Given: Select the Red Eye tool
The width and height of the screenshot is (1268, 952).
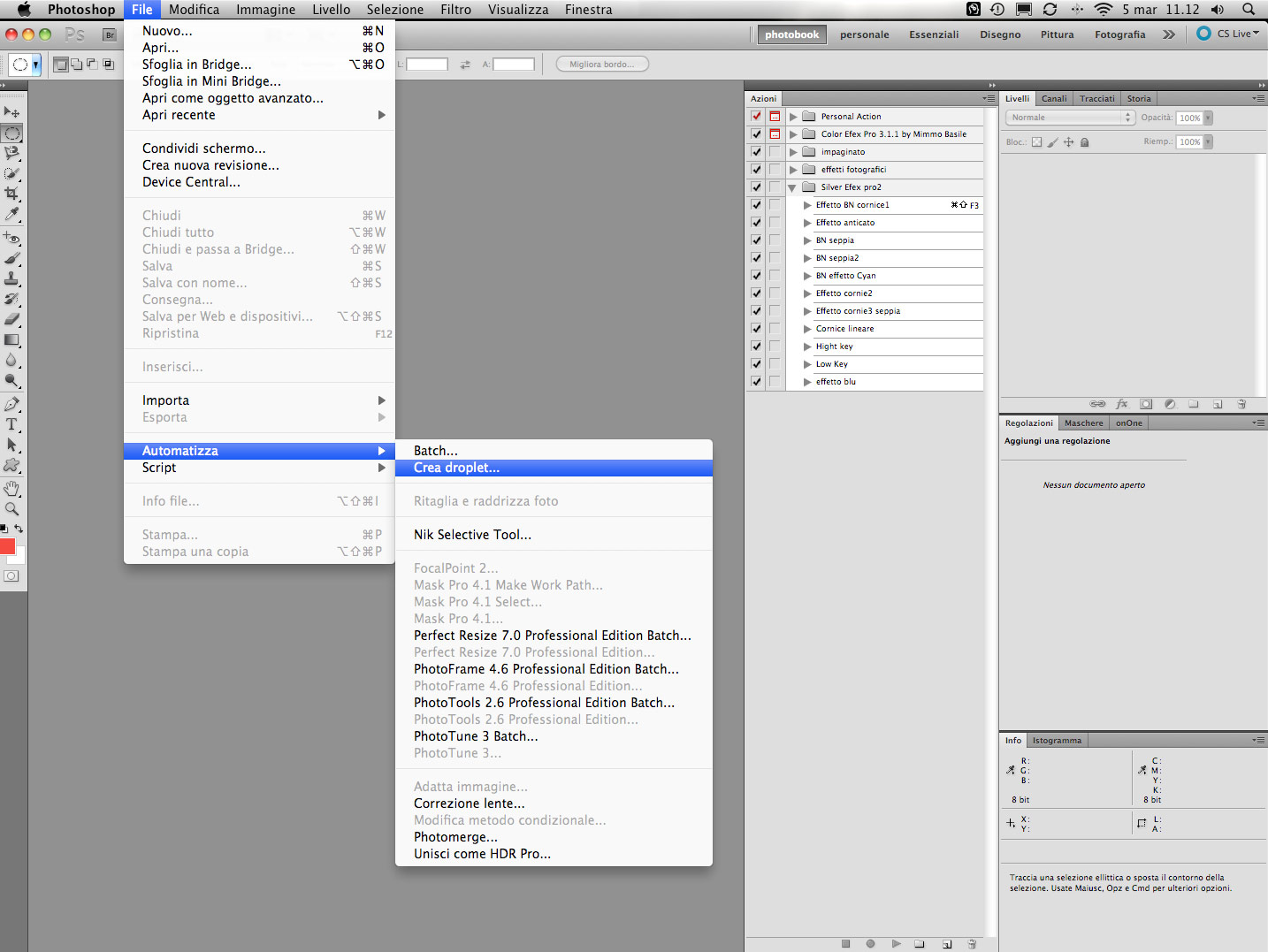Looking at the screenshot, I should (11, 238).
